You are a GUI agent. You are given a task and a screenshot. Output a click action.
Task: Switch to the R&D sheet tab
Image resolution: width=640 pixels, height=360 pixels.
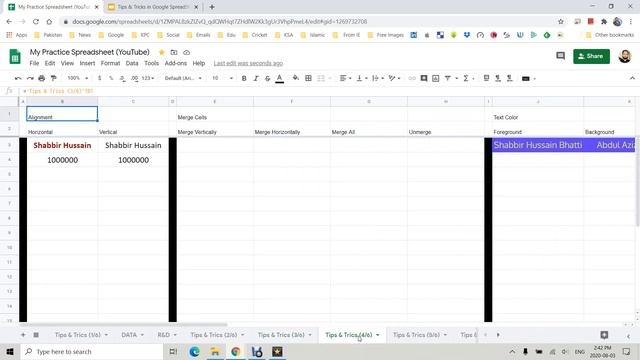click(163, 335)
